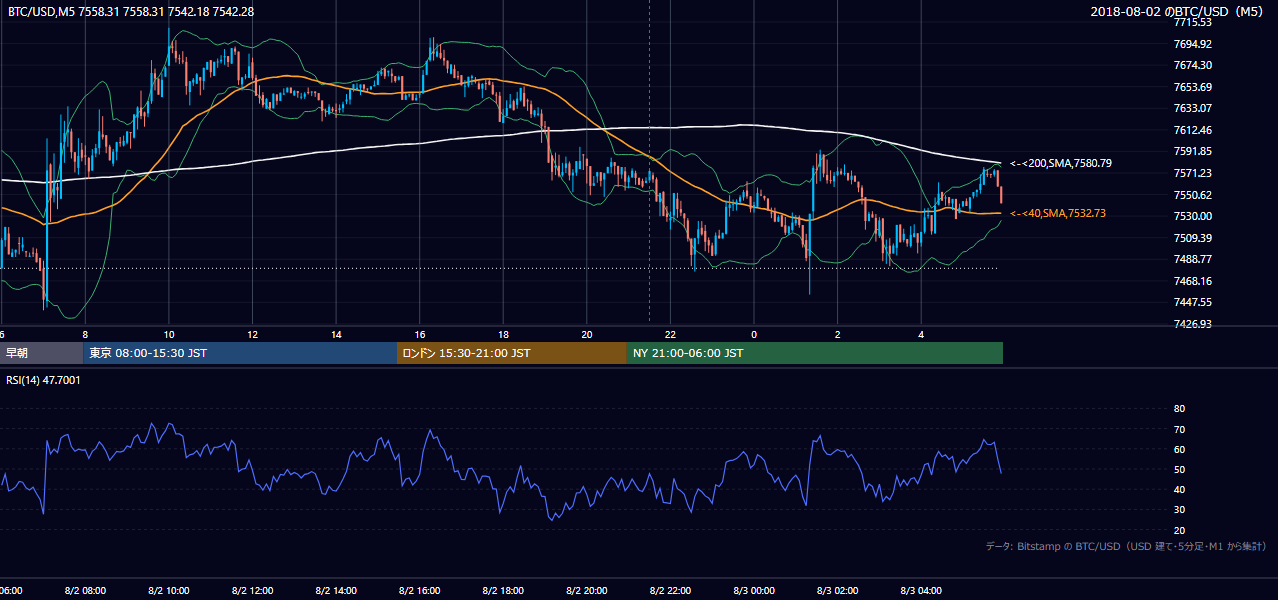Click the 7447.55 price axis label
The height and width of the screenshot is (600, 1278).
(1193, 302)
